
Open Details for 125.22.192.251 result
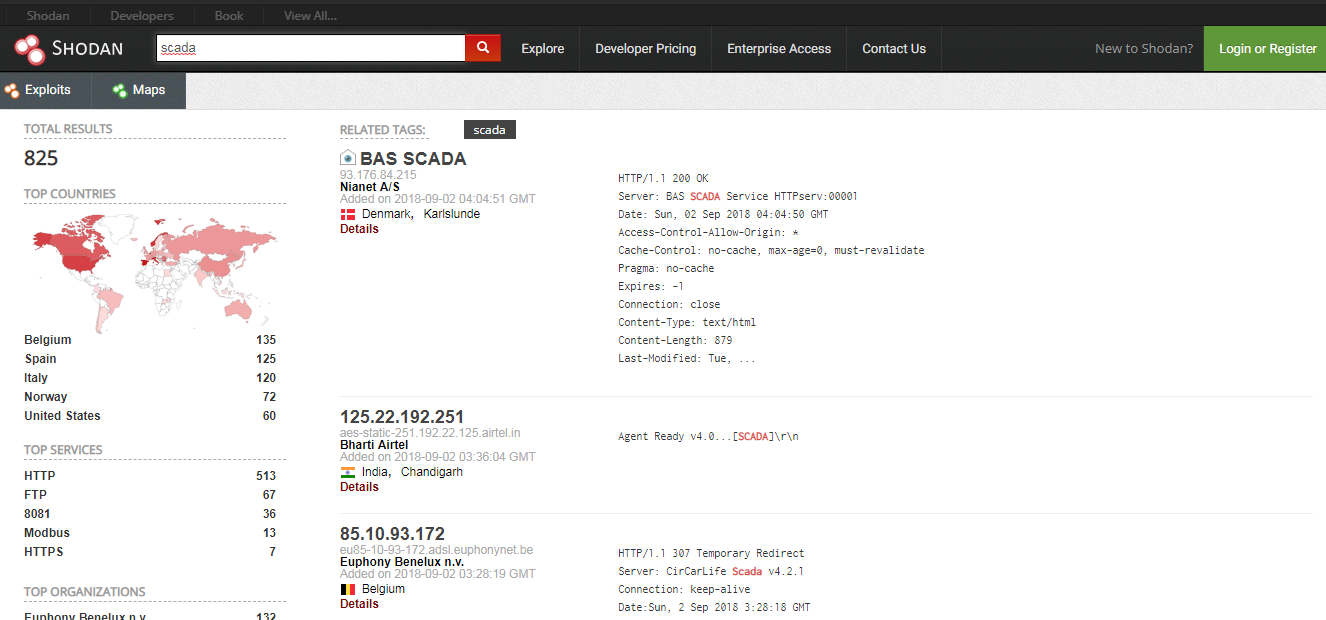pyautogui.click(x=359, y=487)
